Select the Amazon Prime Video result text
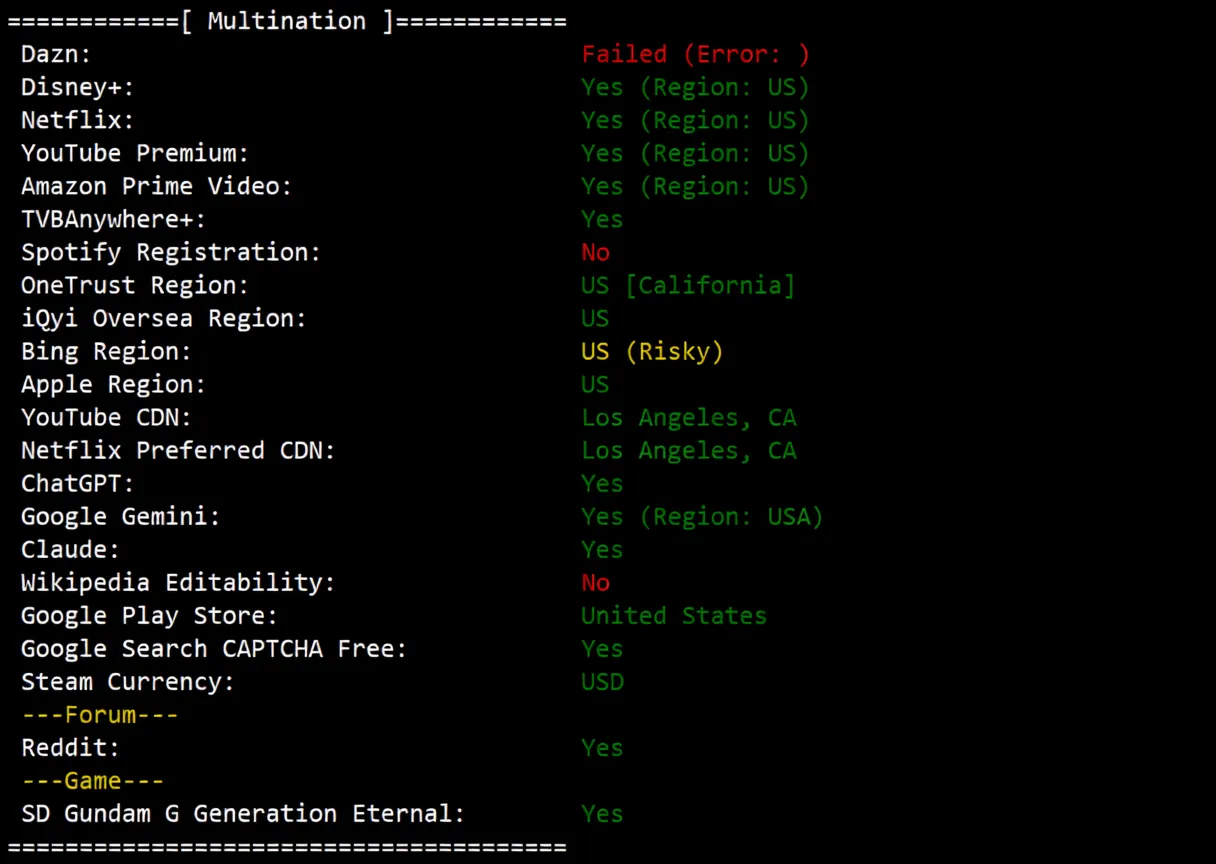1216x864 pixels. click(x=695, y=185)
